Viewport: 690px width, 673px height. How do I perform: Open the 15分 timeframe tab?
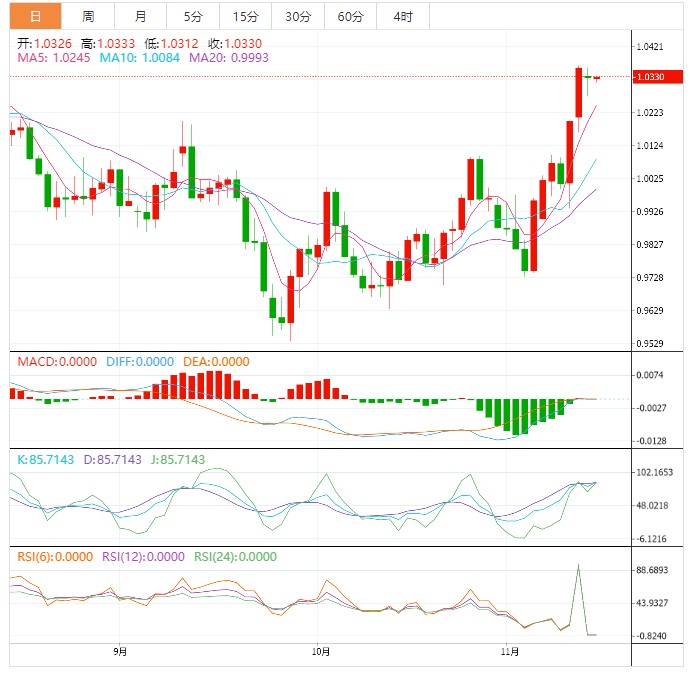pos(246,16)
